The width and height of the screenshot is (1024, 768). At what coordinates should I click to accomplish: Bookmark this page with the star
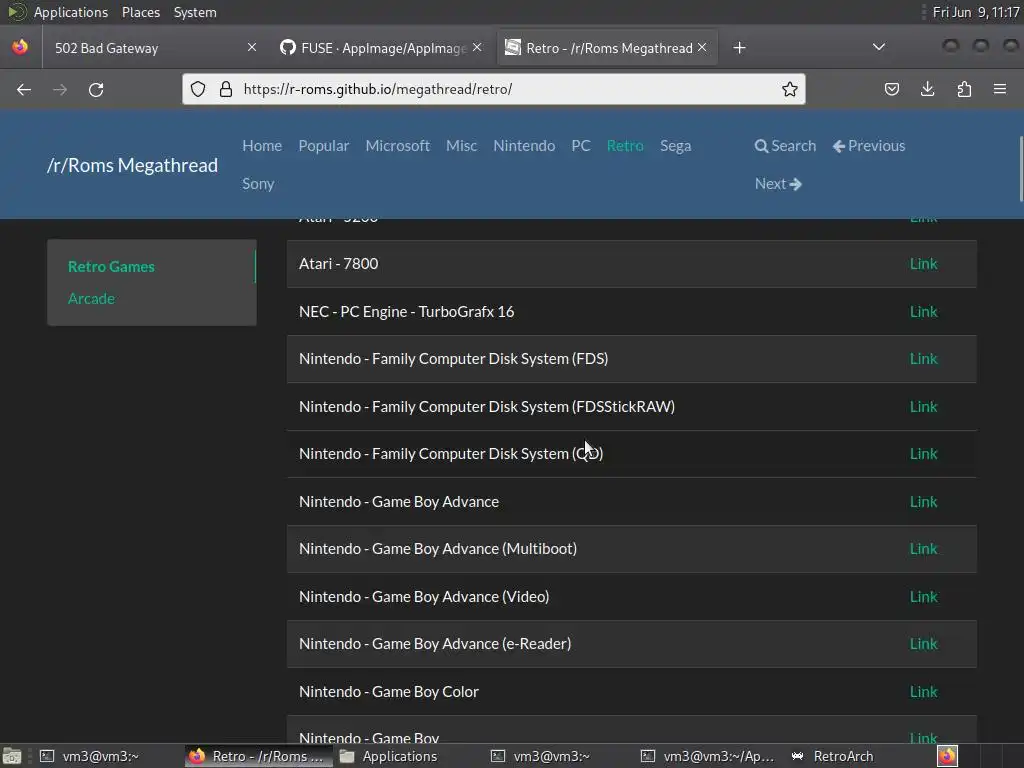point(790,89)
